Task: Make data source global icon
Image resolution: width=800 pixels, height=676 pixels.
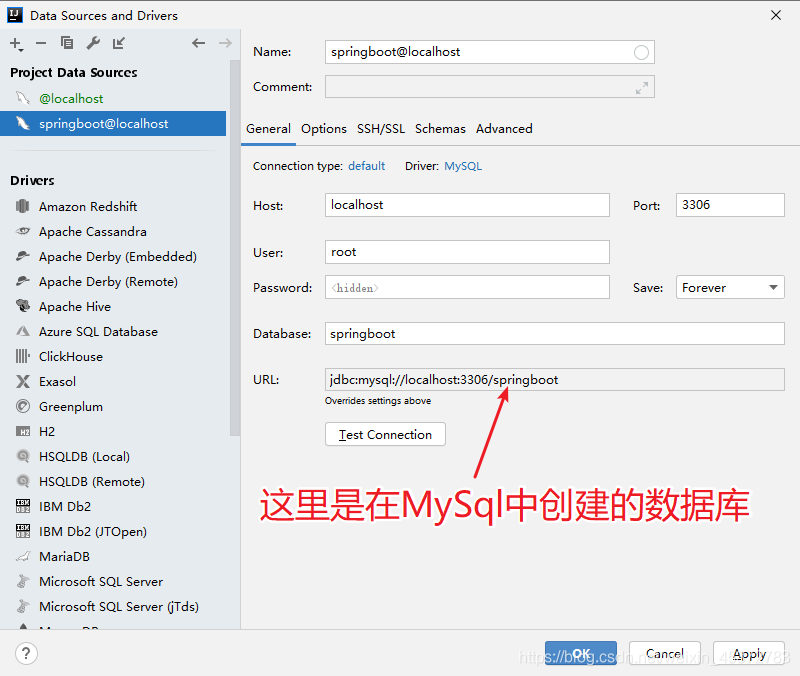Action: click(118, 43)
